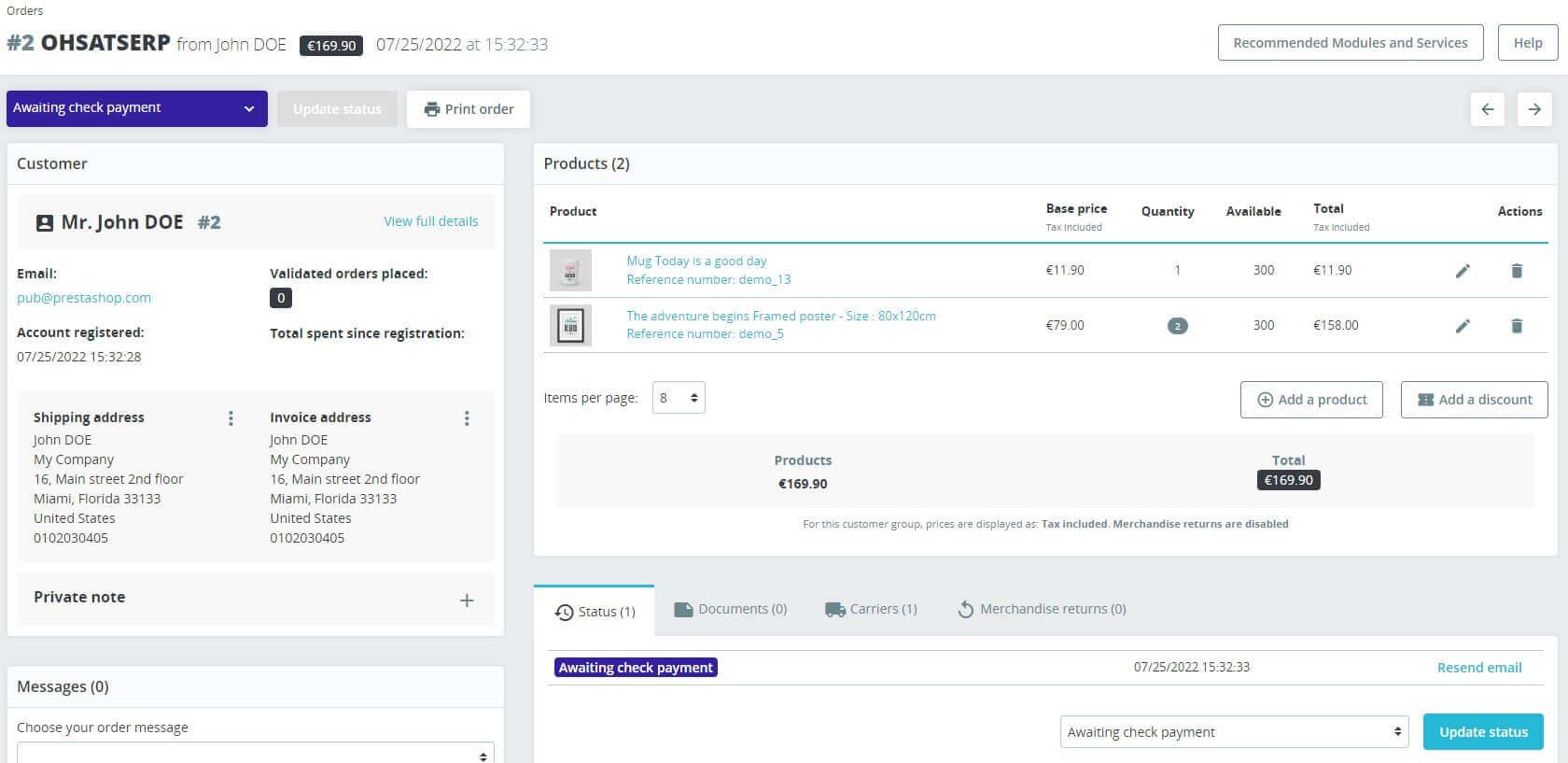Open Shipping address options menu
Screen dimensions: 1568x763
(x=231, y=418)
